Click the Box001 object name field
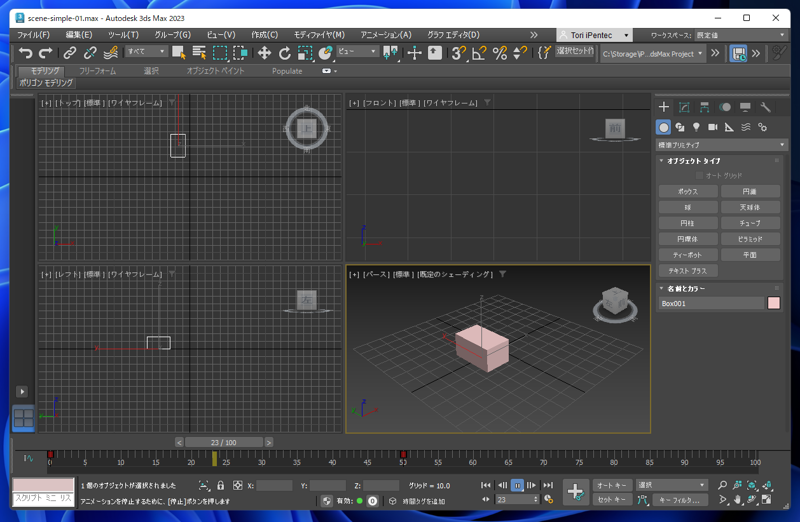The image size is (800, 522). [711, 303]
